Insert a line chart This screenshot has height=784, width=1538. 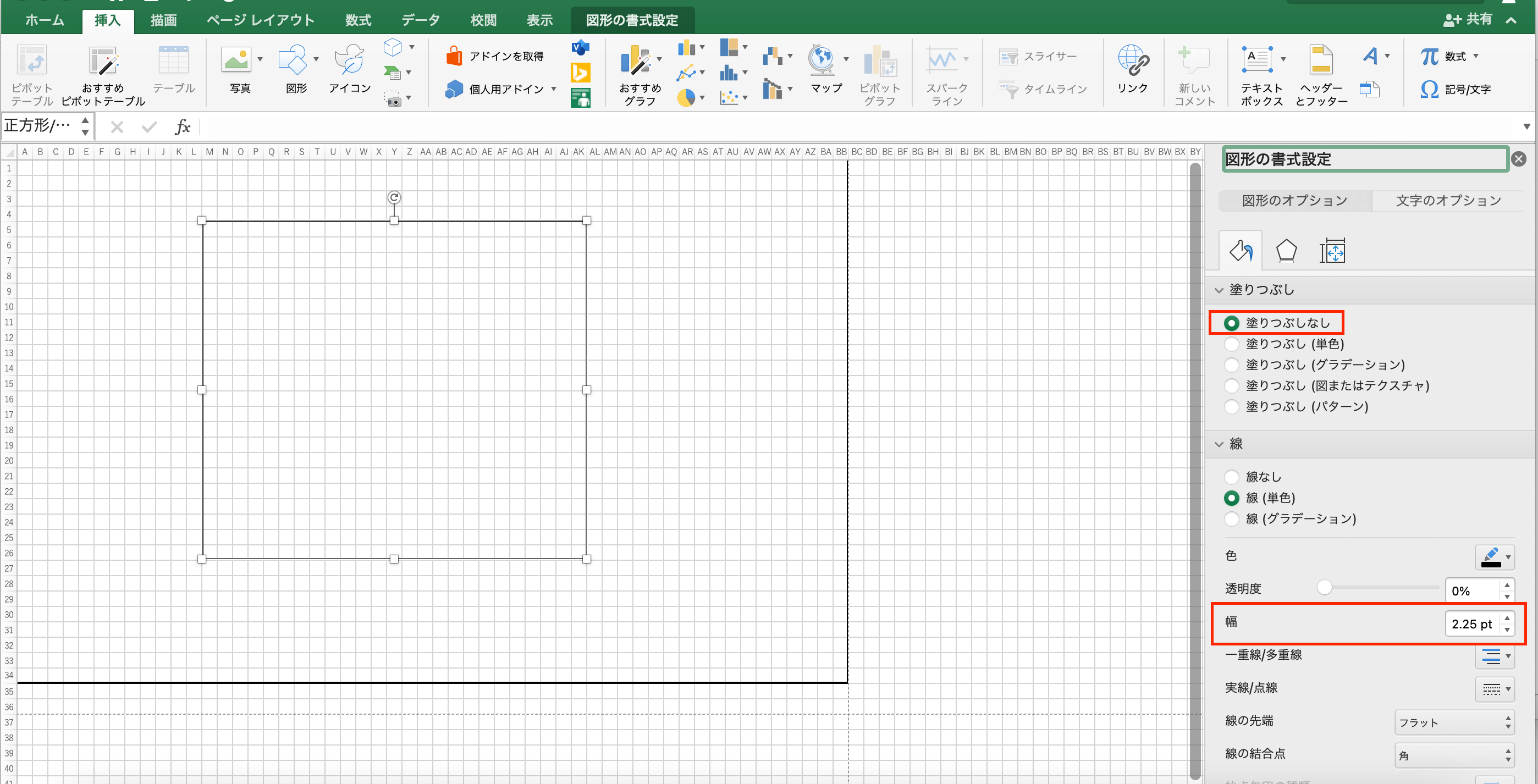(687, 73)
